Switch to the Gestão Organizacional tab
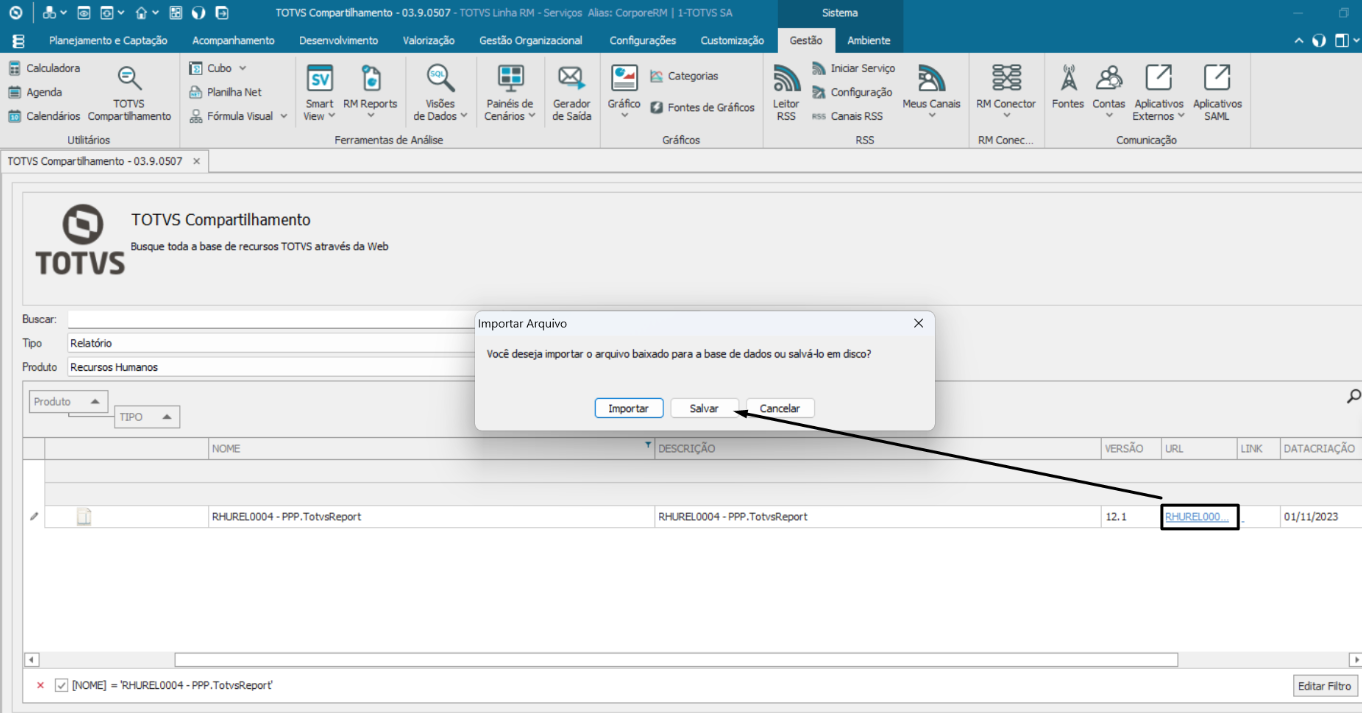 pos(531,41)
